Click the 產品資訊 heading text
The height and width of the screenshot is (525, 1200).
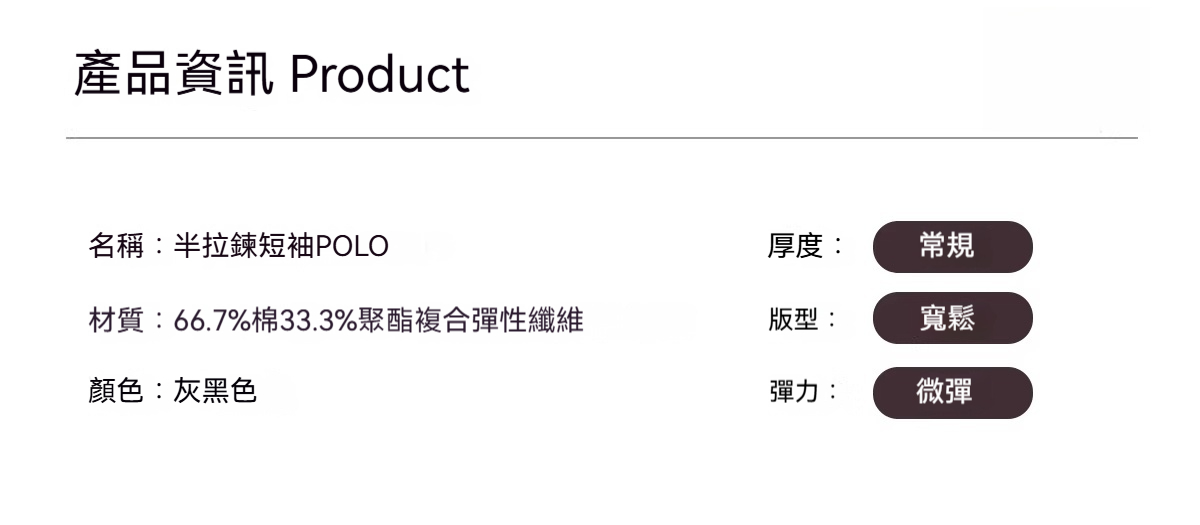point(173,75)
